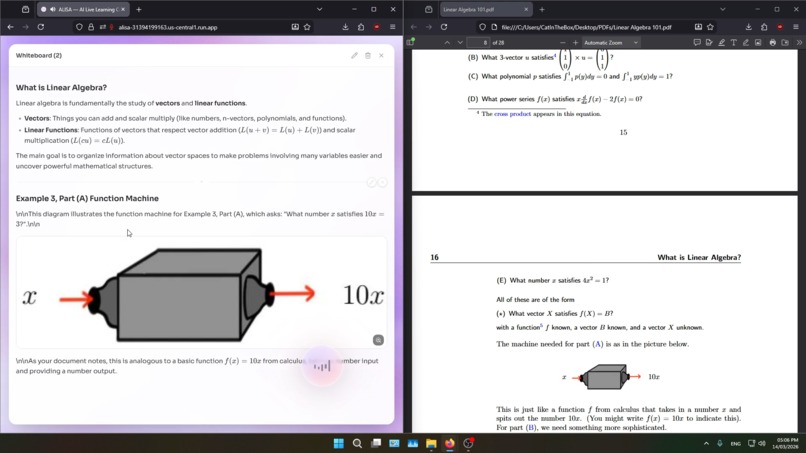
Task: Click the Whiteboard pencil edit icon
Action: click(354, 56)
